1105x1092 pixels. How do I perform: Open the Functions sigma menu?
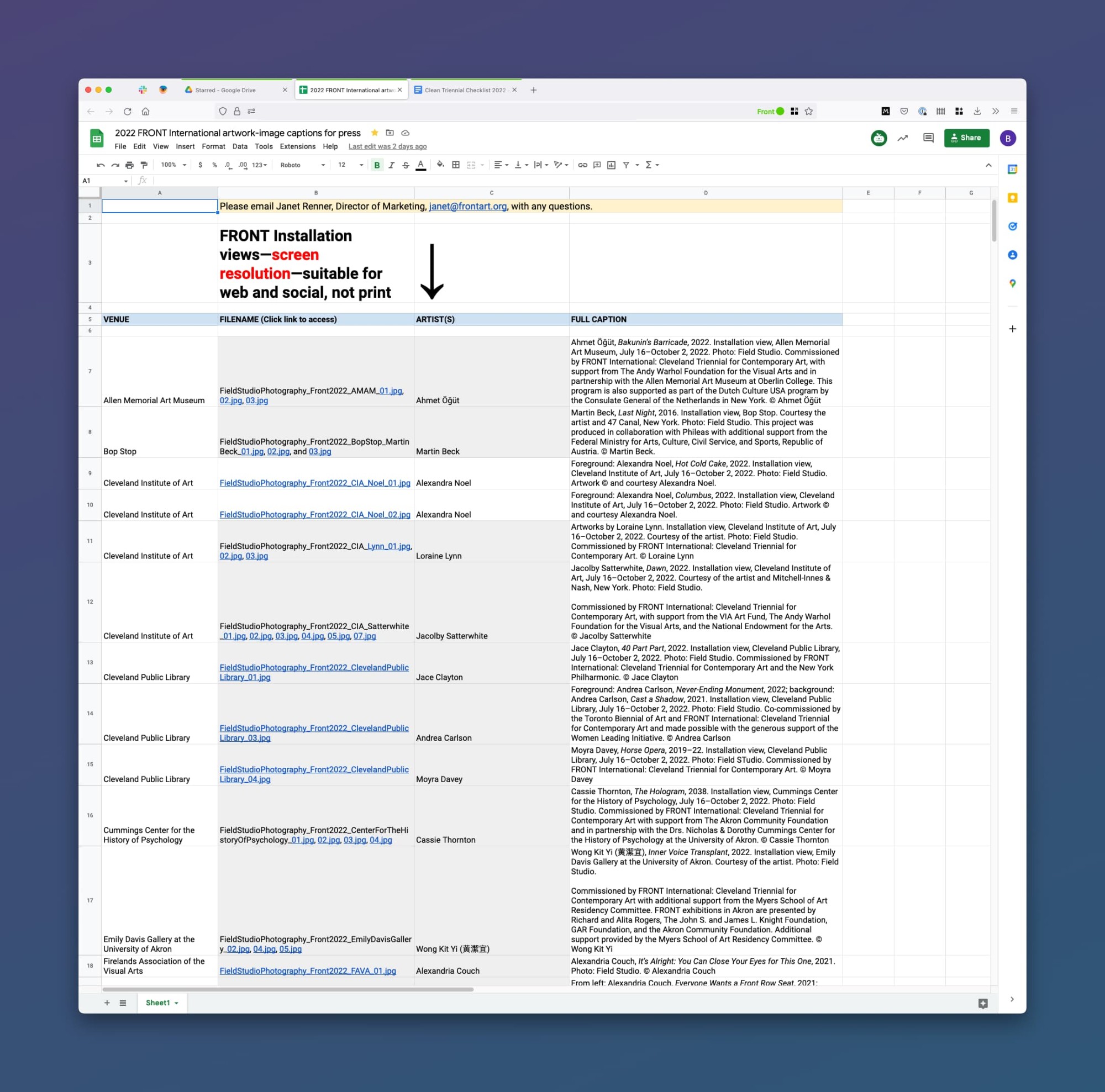pos(651,165)
